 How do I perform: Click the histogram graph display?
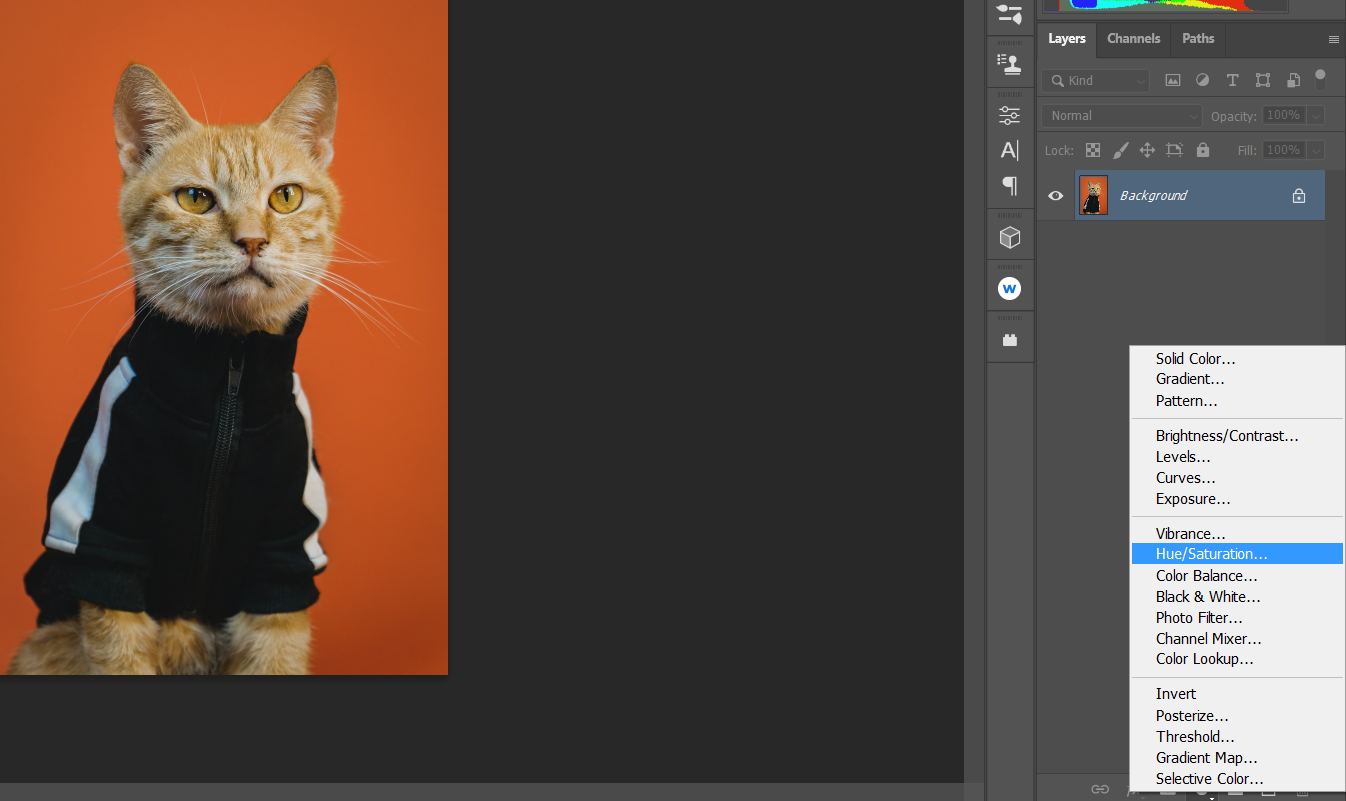[1163, 5]
